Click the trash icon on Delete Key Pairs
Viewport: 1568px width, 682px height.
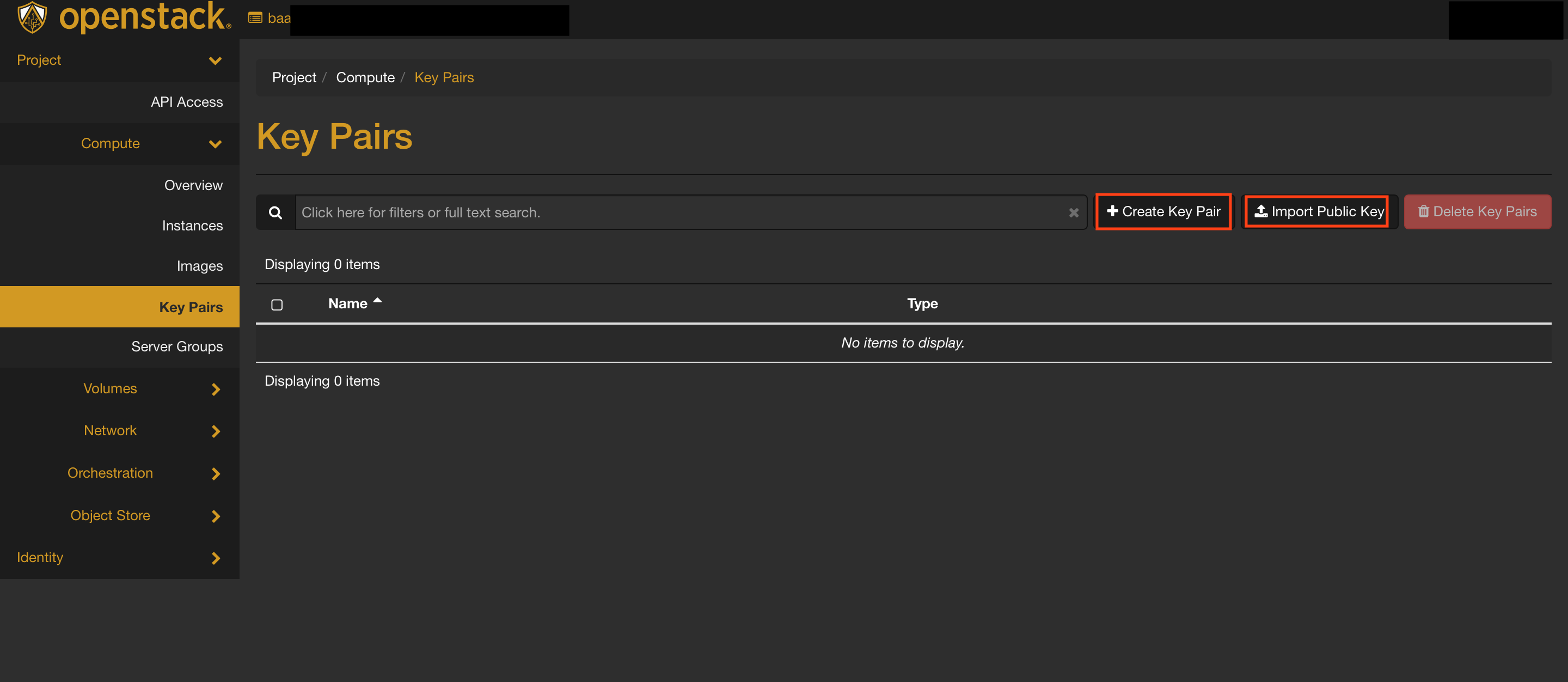tap(1423, 211)
